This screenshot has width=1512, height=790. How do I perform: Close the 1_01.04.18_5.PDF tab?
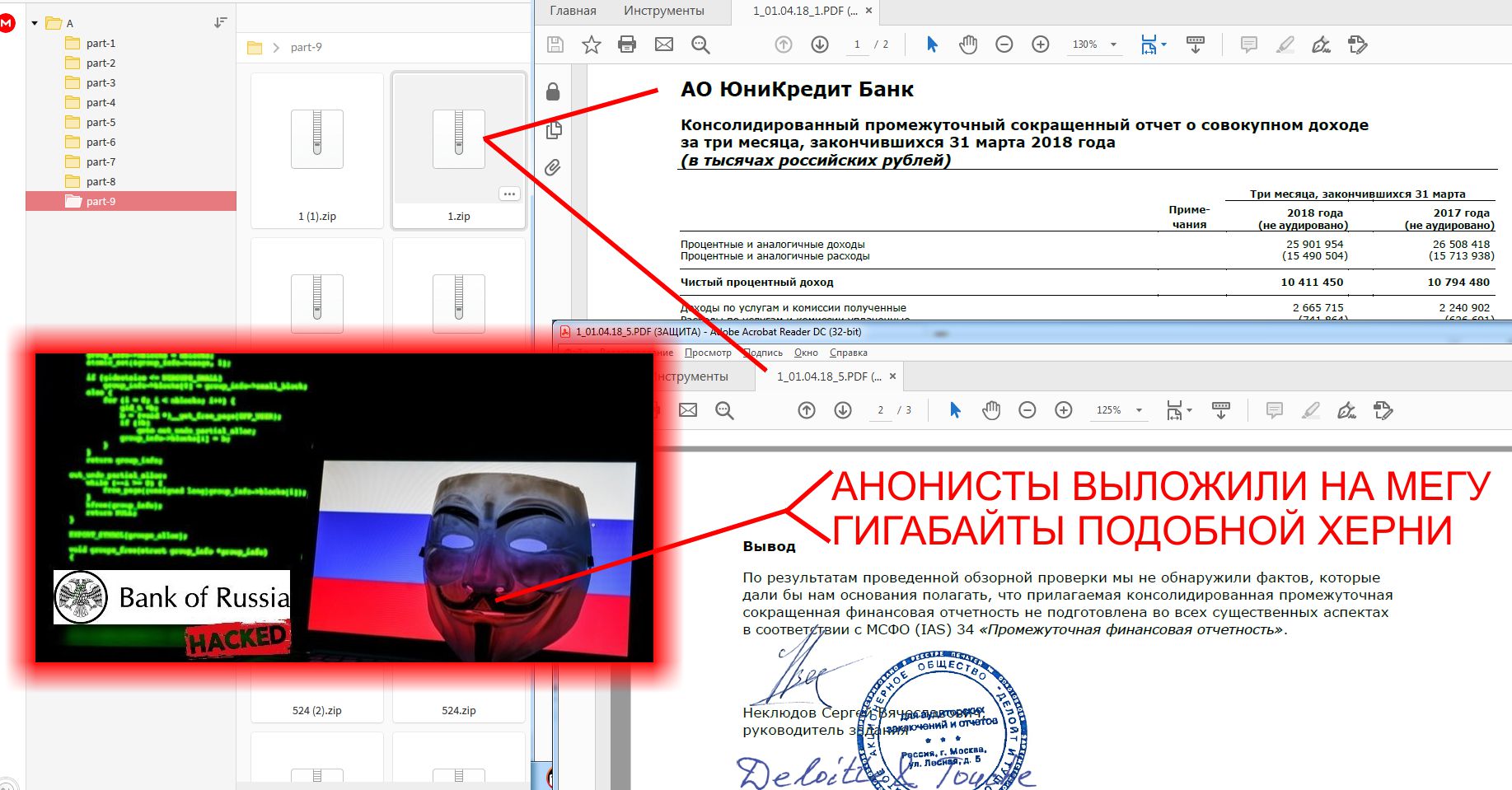(892, 376)
